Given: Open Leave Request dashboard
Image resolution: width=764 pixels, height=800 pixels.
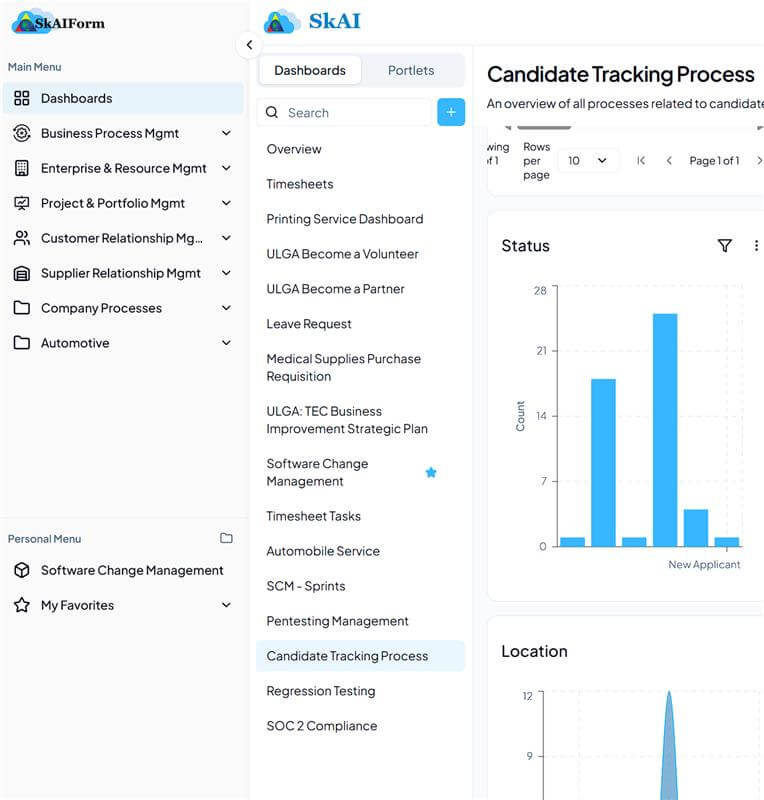Looking at the screenshot, I should [x=309, y=324].
